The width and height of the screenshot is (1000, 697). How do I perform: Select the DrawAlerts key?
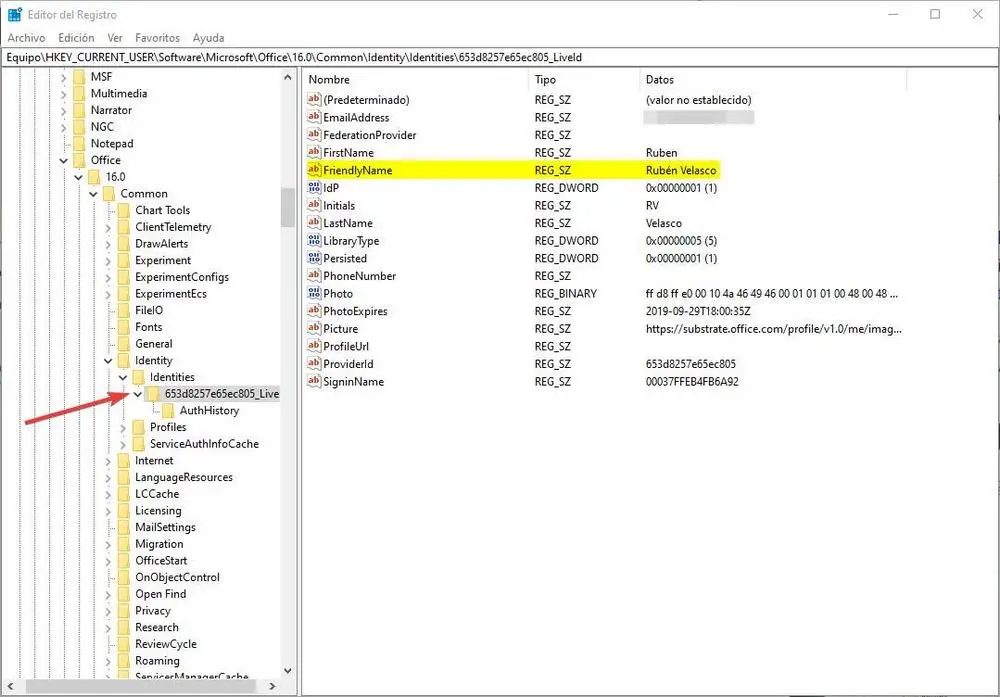point(161,244)
